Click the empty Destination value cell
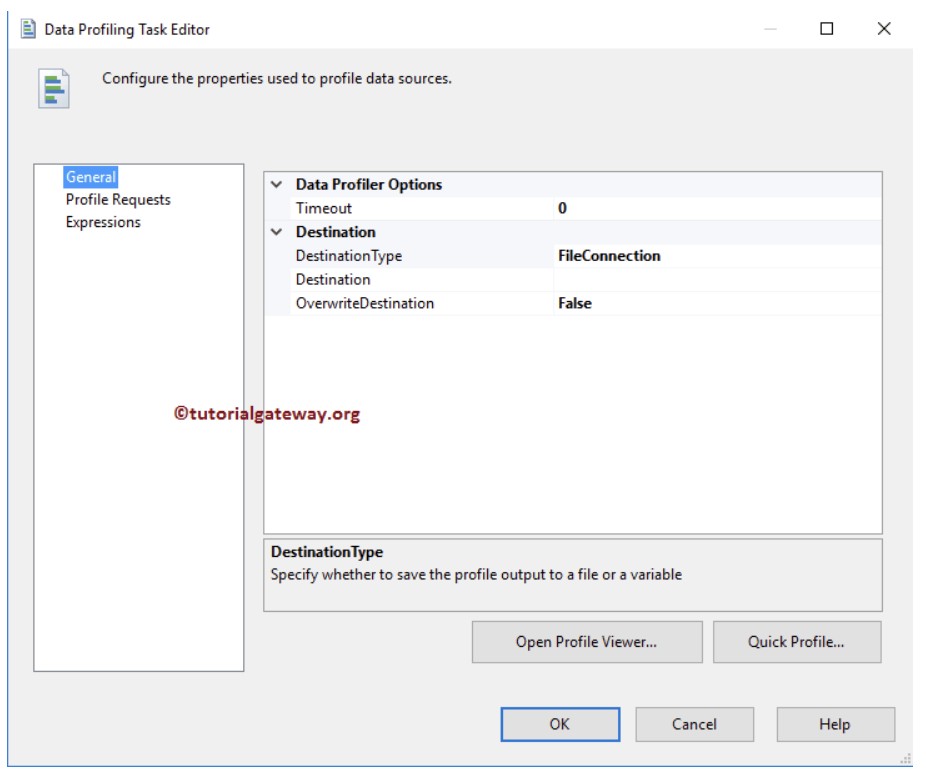The image size is (926, 773). click(x=718, y=279)
